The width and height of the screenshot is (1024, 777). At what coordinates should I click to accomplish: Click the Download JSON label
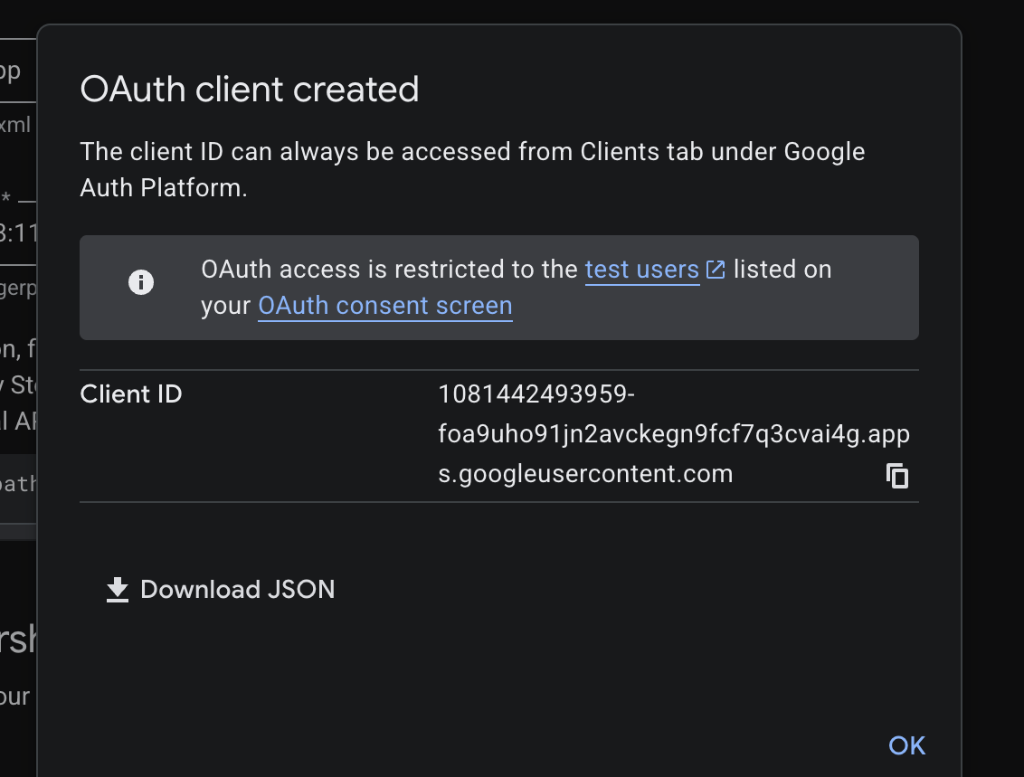tap(238, 590)
